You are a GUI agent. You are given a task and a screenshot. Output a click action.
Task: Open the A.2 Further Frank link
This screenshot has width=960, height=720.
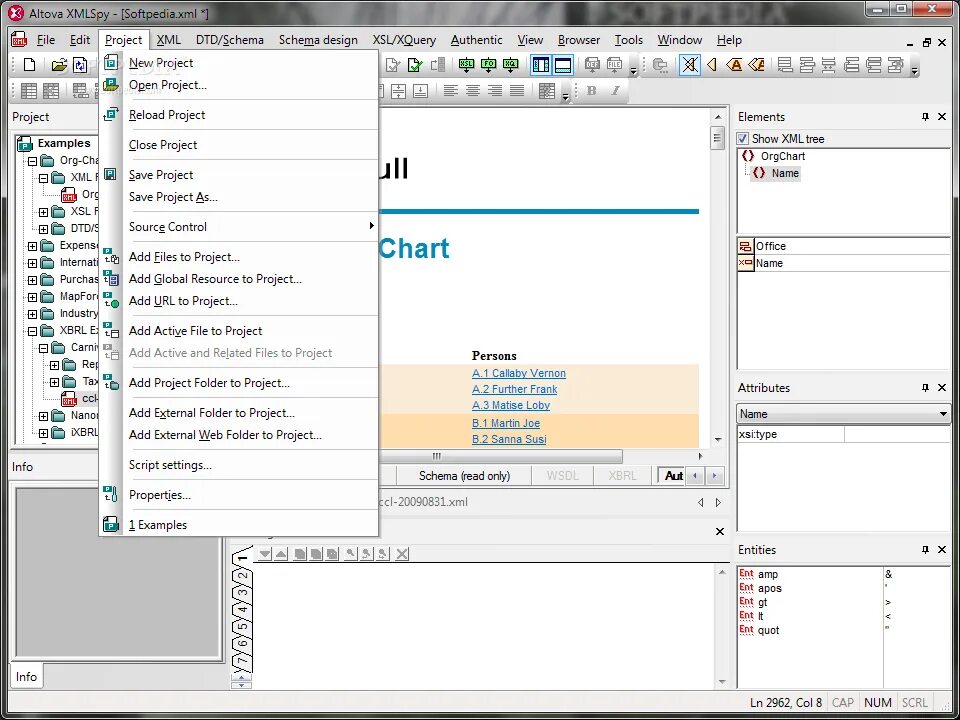[x=514, y=389]
